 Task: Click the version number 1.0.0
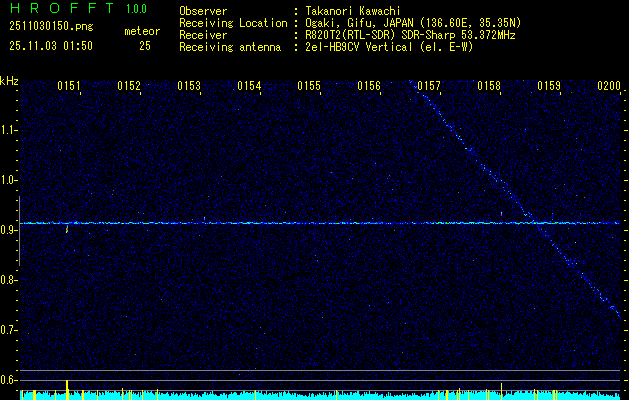pos(136,9)
